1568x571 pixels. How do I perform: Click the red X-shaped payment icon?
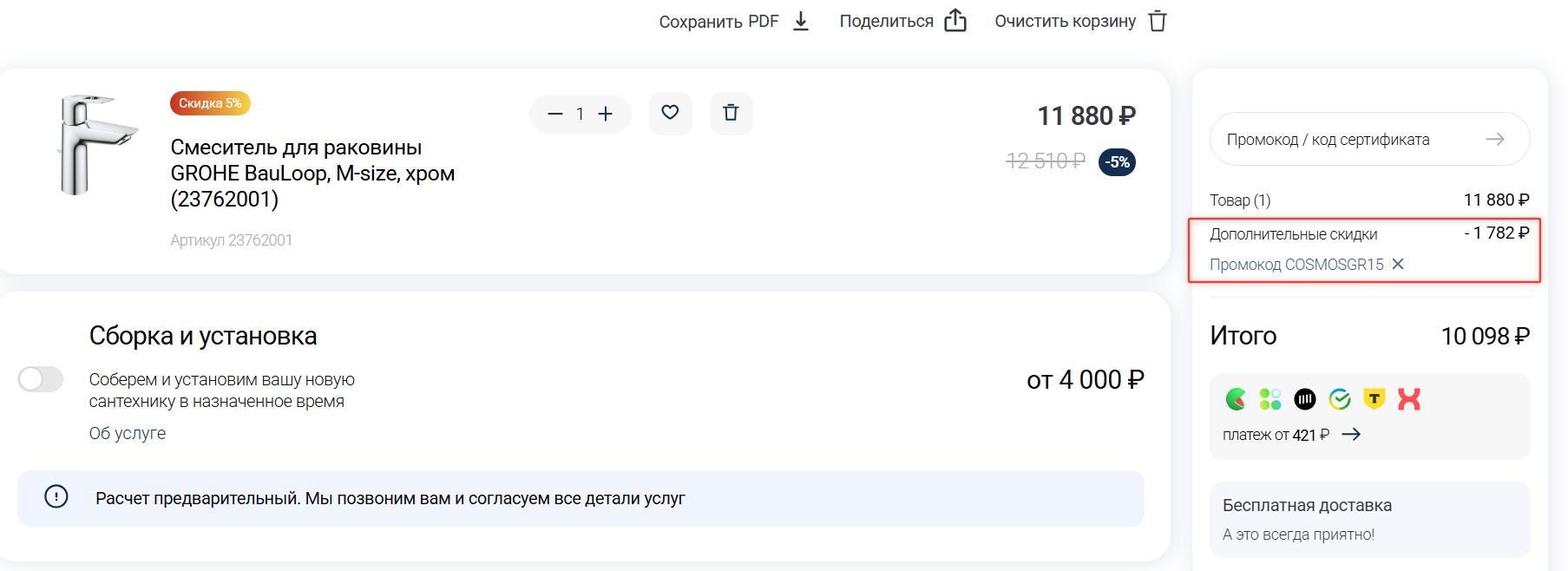(1409, 399)
